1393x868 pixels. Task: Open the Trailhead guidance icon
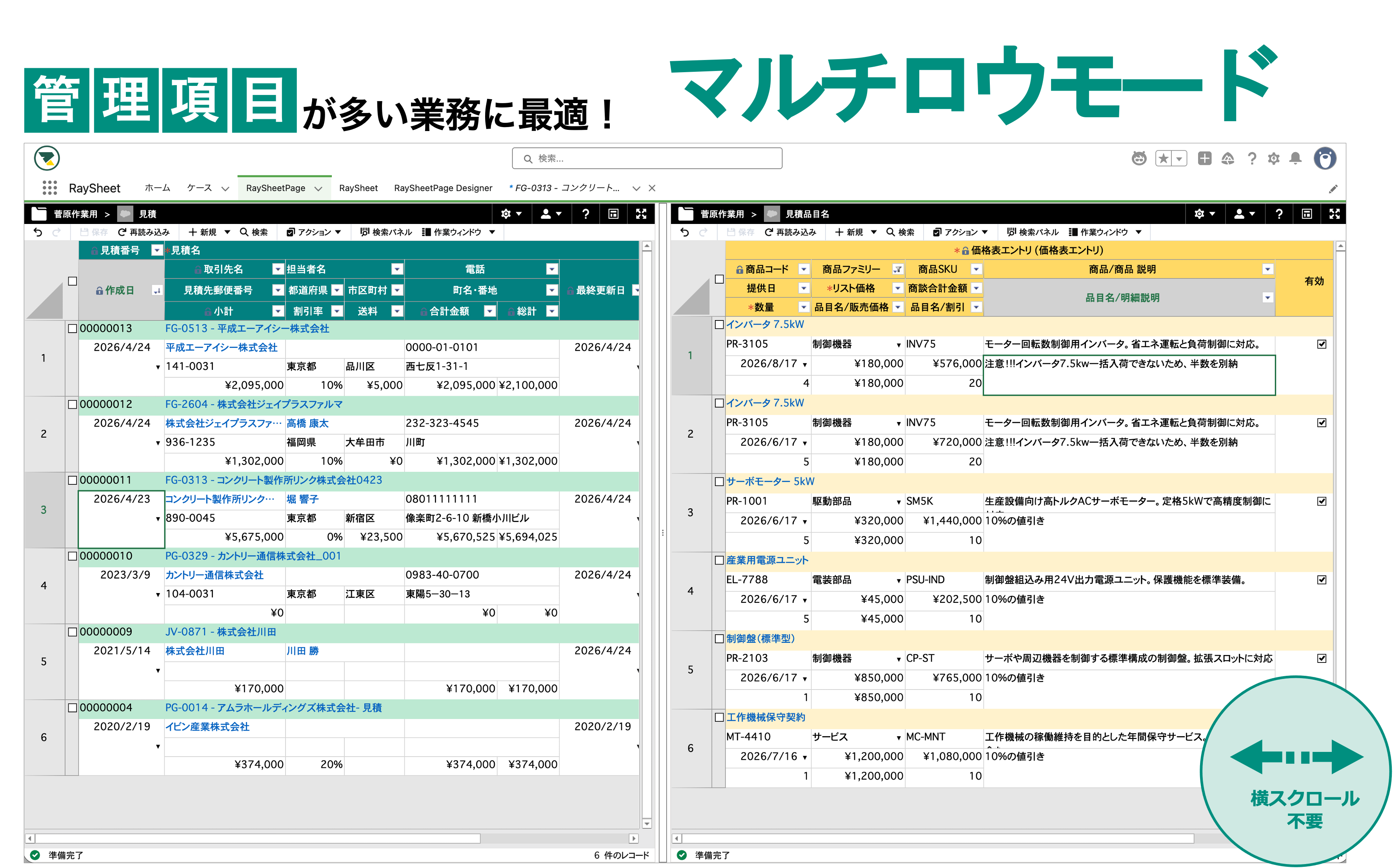tap(1228, 158)
